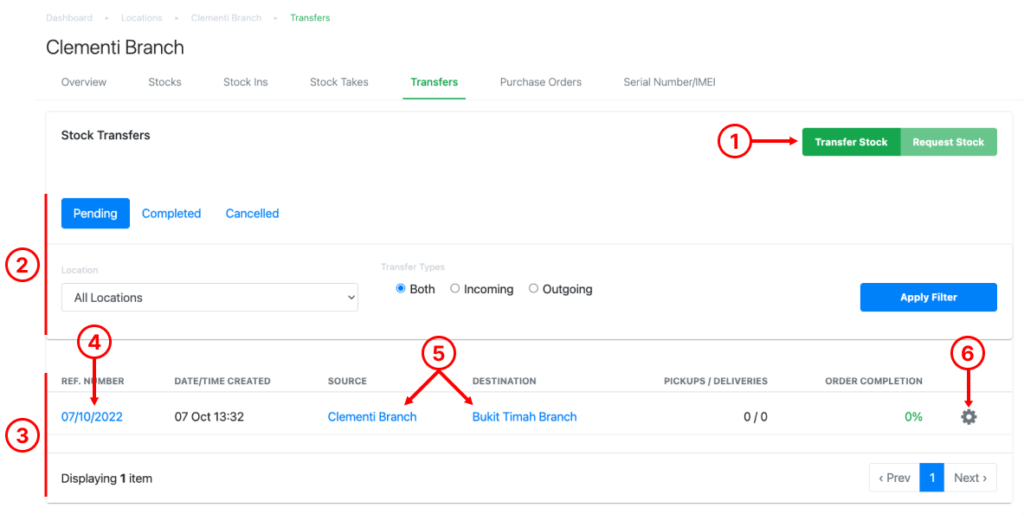Open the Serial Number/IMEI tab

click(x=669, y=82)
